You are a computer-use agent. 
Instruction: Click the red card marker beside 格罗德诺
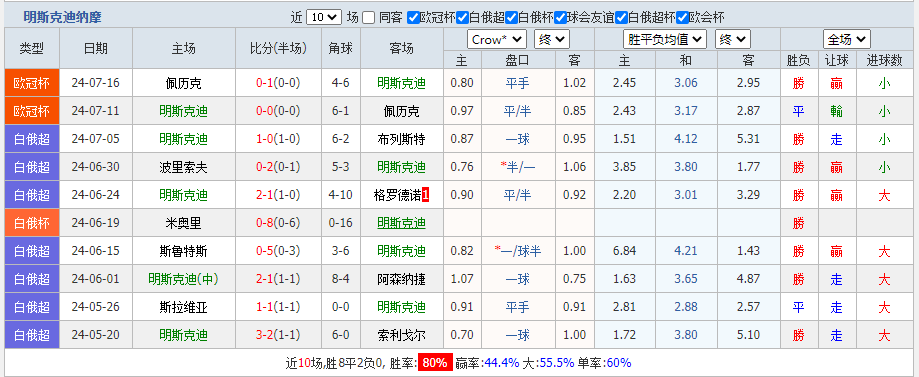(426, 195)
